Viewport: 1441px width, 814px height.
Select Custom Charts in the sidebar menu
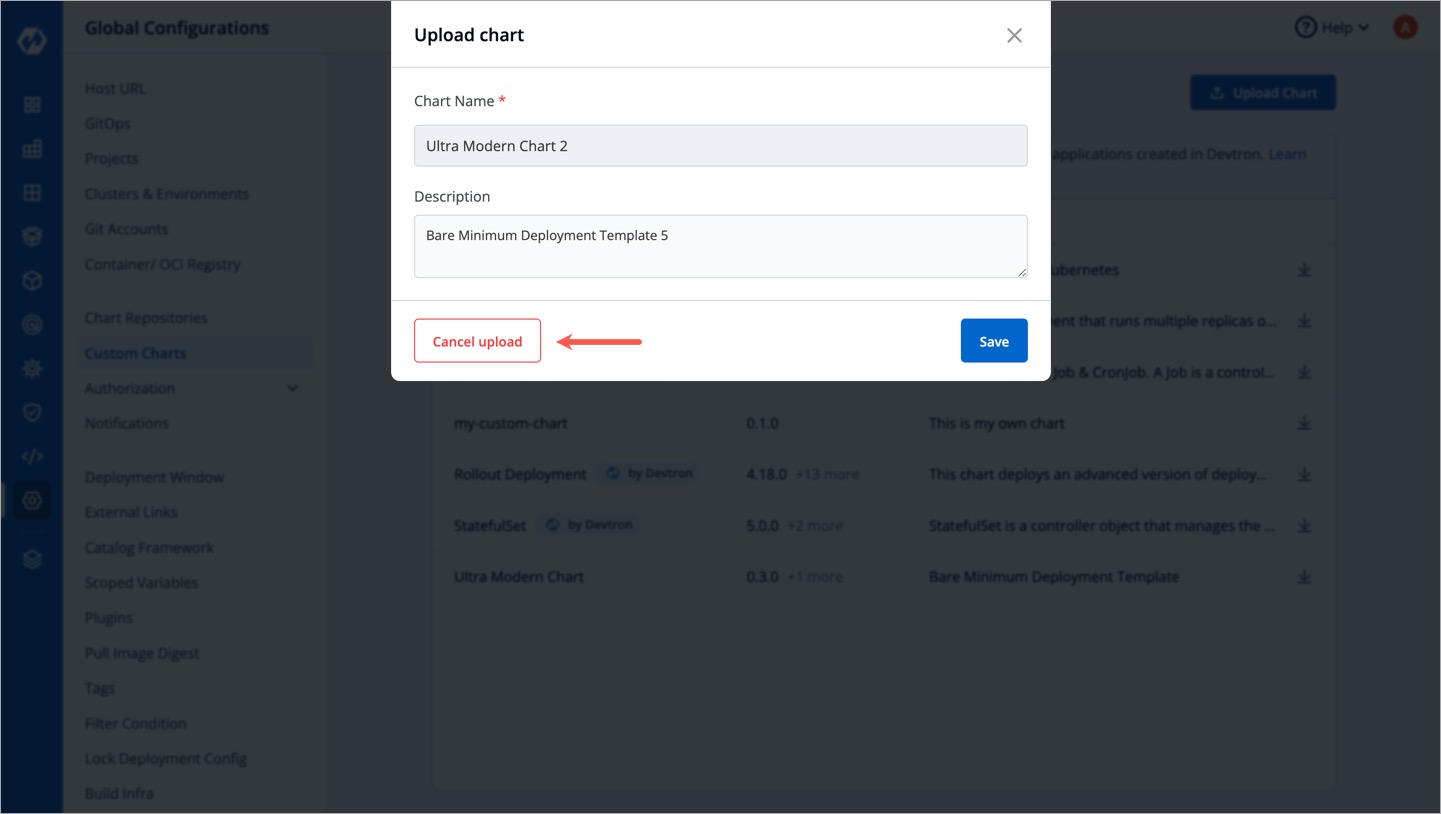[x=135, y=353]
